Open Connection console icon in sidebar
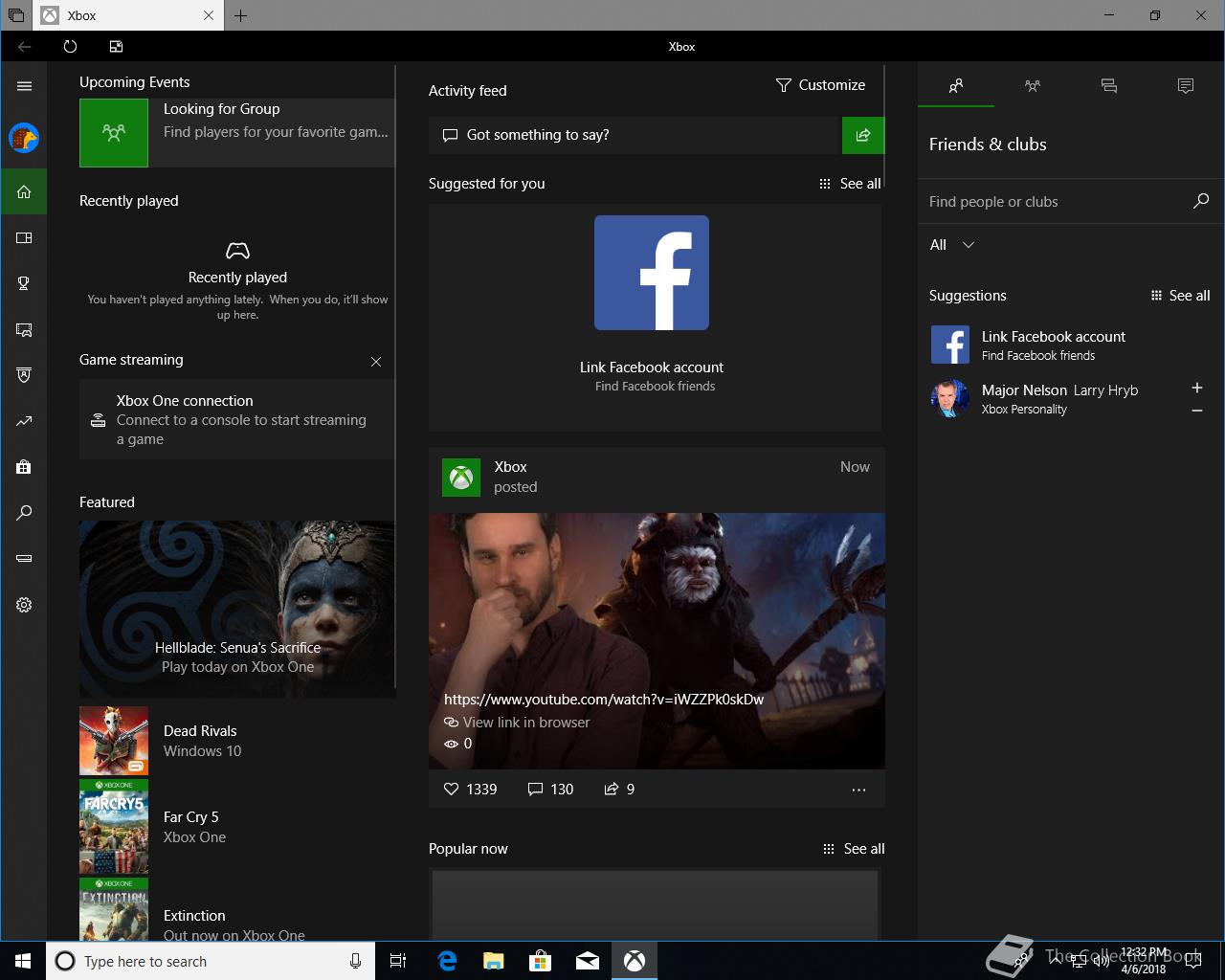 tap(24, 558)
